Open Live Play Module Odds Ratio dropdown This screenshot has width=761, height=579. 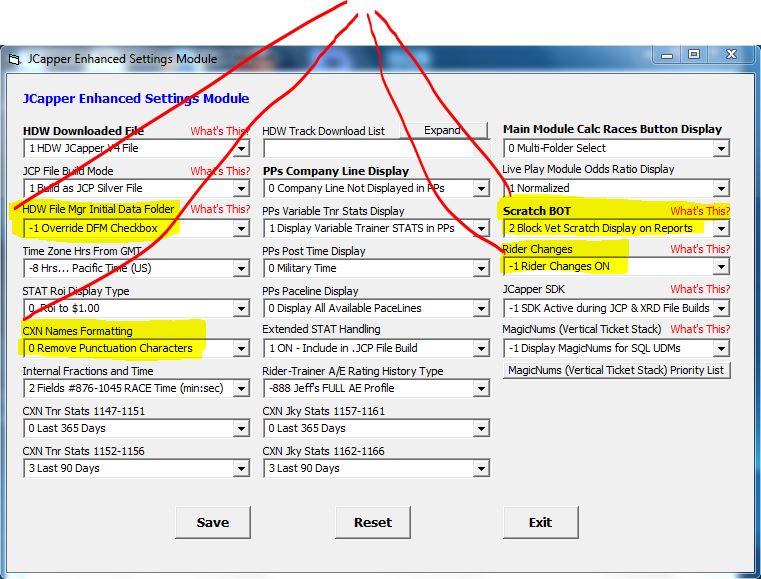721,188
